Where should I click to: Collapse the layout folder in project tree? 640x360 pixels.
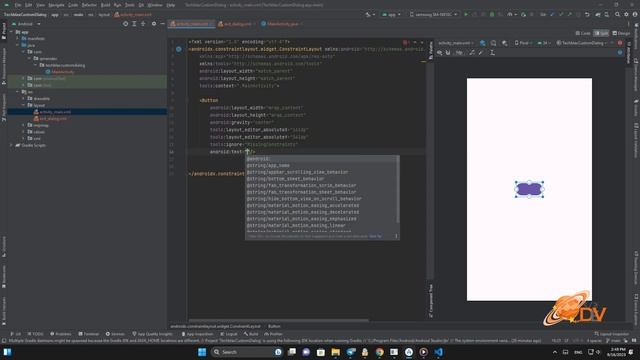(x=23, y=105)
